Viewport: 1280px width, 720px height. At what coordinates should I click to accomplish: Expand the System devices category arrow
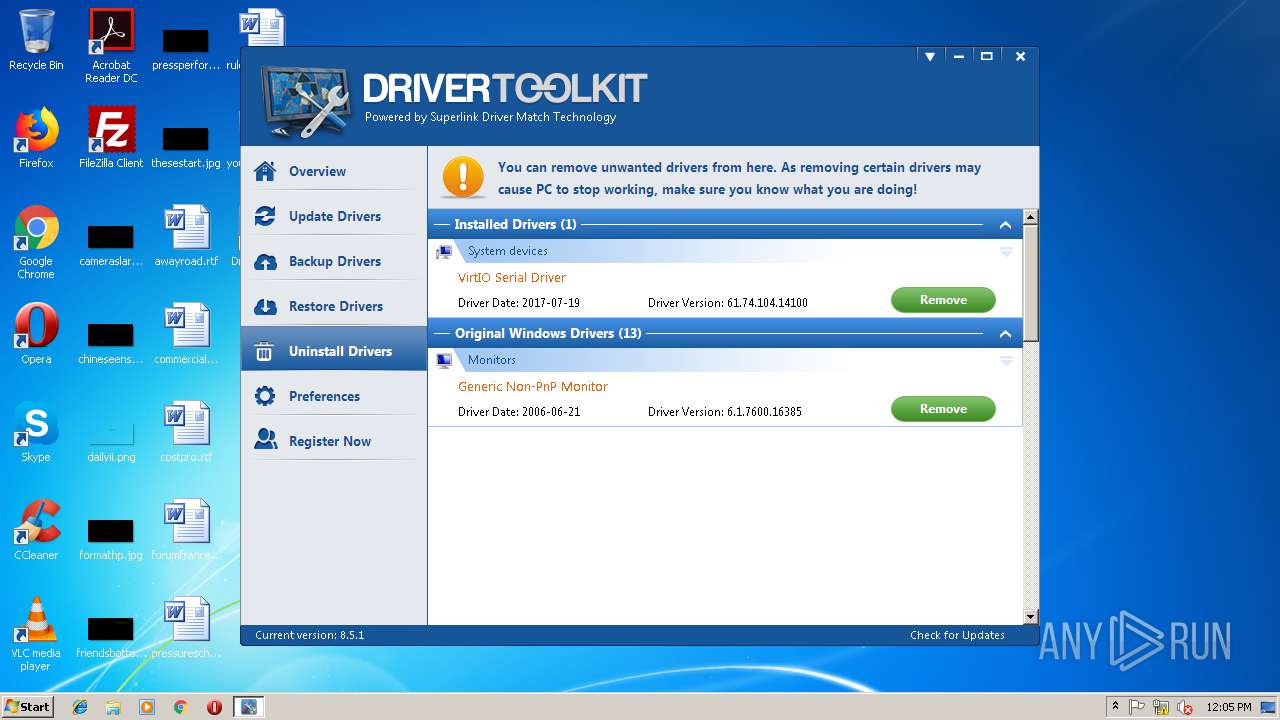[x=1006, y=252]
